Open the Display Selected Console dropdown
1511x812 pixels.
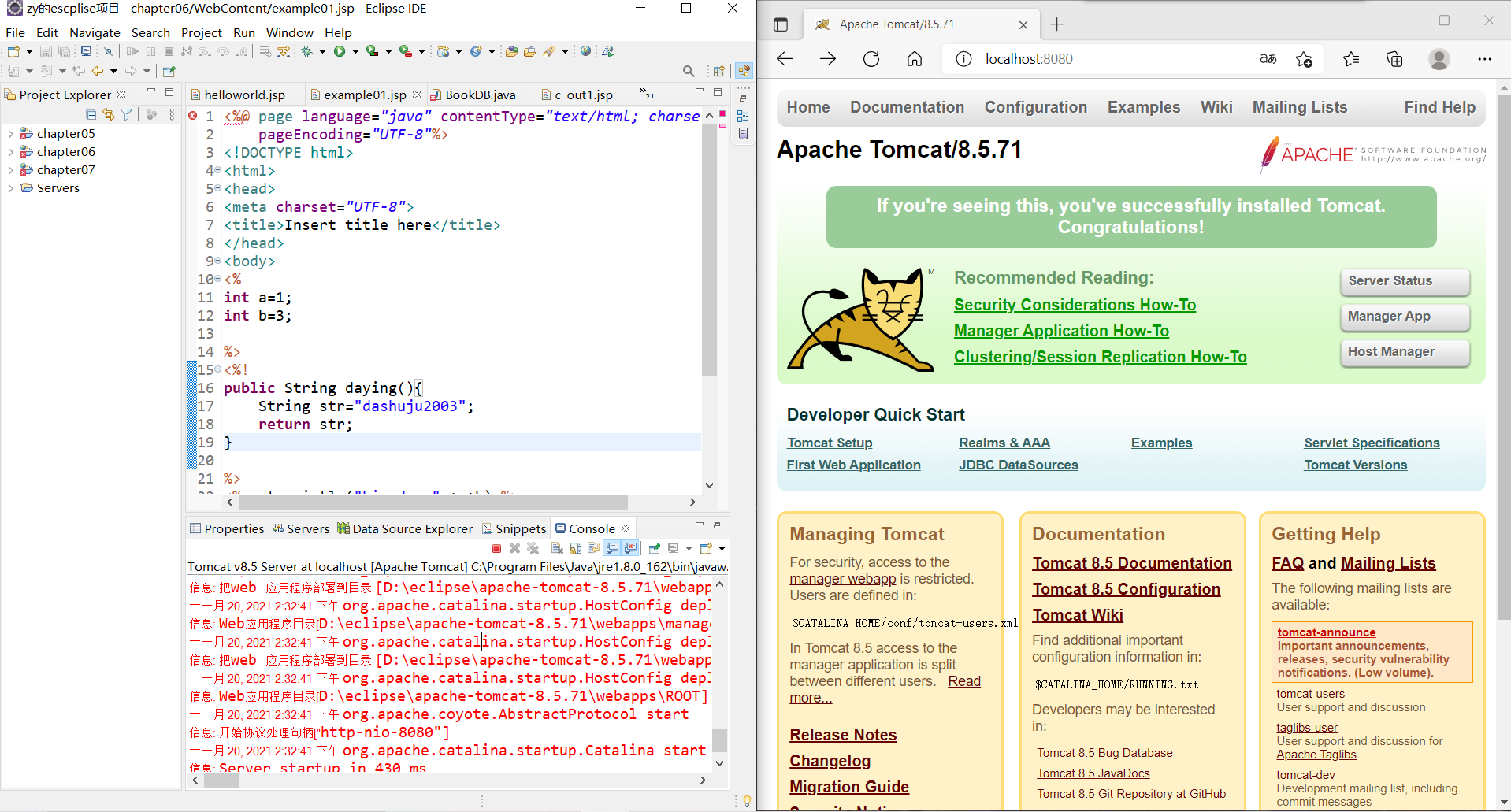pyautogui.click(x=689, y=548)
